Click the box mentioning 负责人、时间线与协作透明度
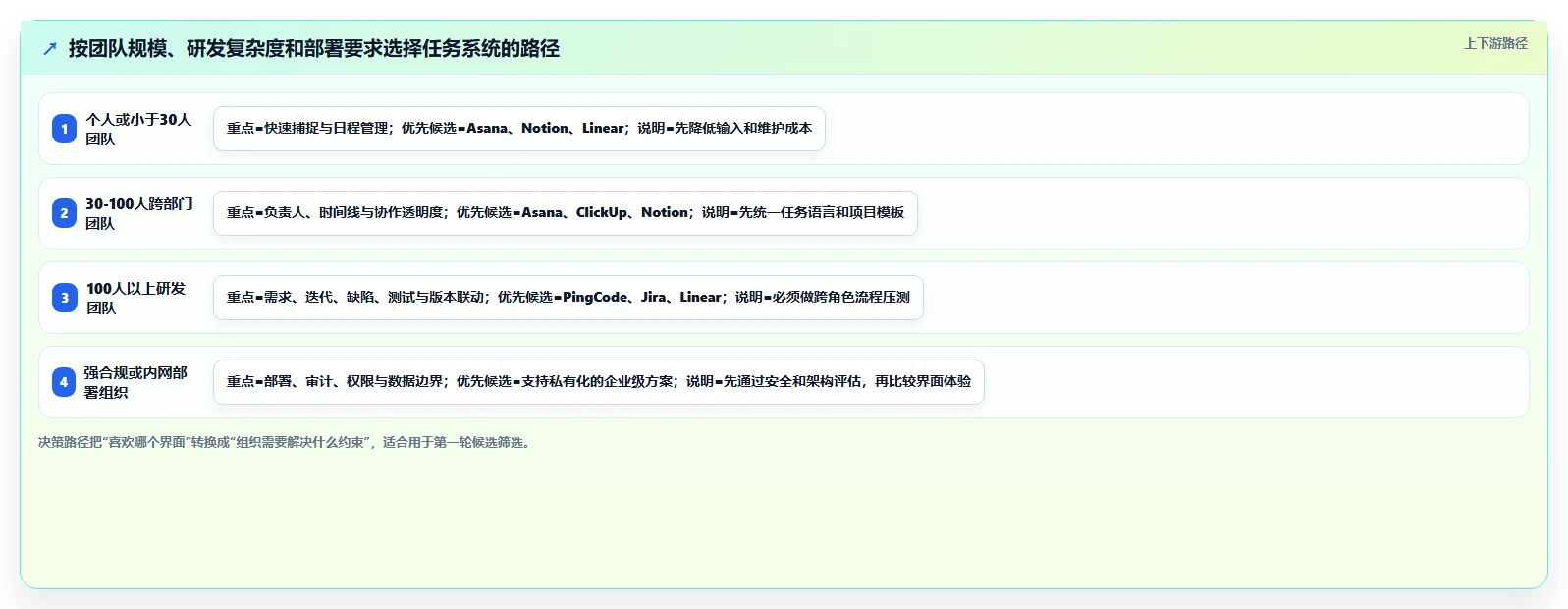1568x609 pixels. coord(566,213)
